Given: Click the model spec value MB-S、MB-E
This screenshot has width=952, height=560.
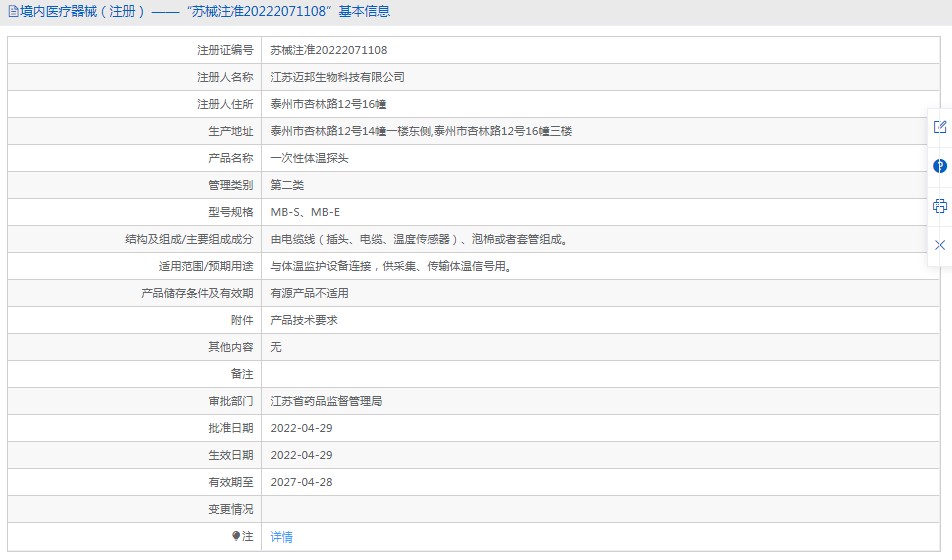Looking at the screenshot, I should tap(305, 212).
